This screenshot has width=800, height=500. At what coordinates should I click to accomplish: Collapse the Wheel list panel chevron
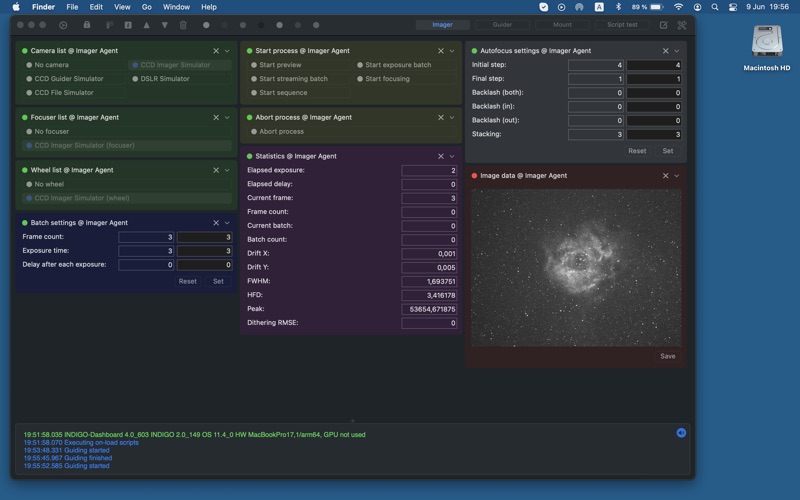(x=227, y=170)
